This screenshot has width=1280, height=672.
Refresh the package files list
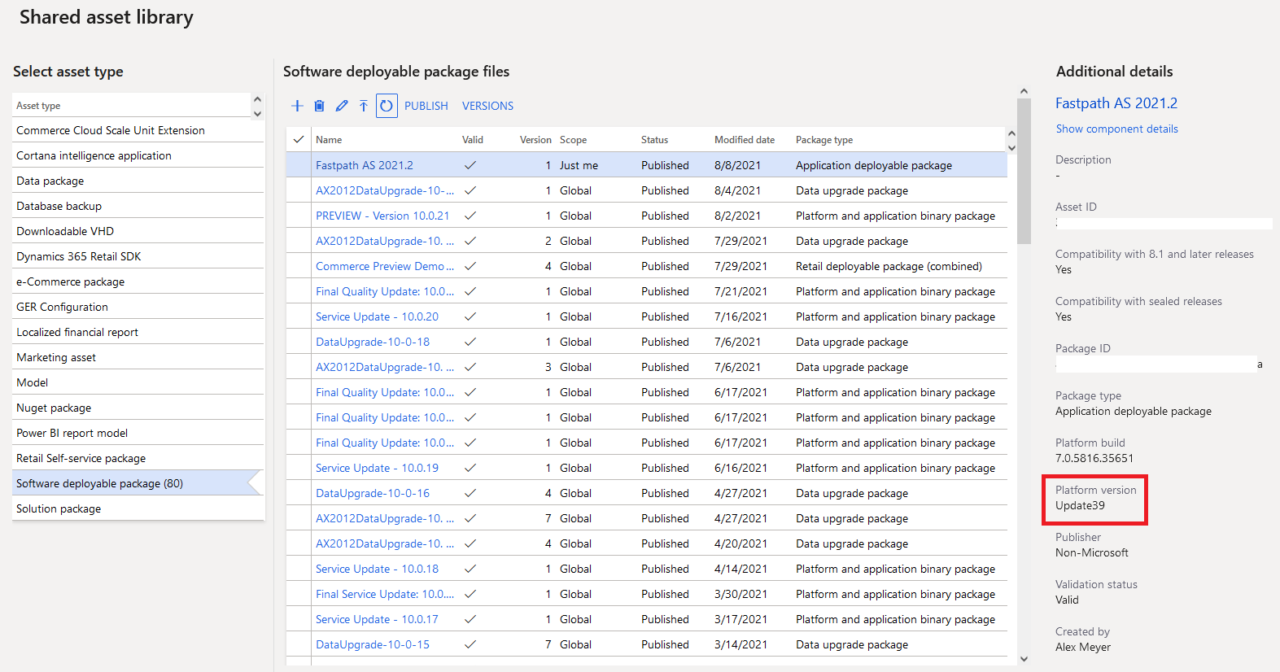[386, 105]
